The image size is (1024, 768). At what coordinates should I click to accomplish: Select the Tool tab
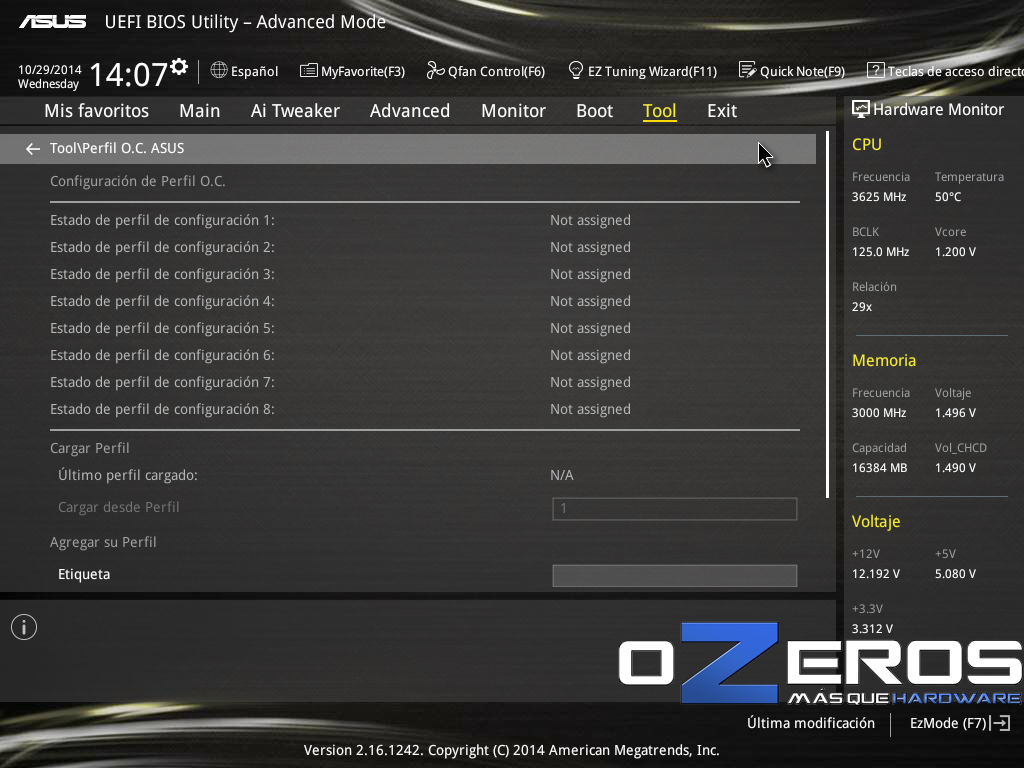[660, 111]
